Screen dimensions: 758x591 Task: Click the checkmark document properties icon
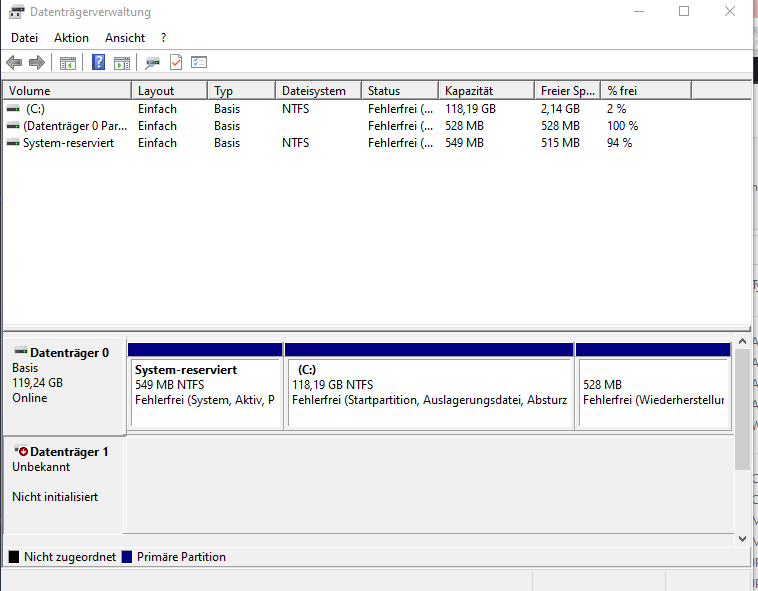pos(176,62)
